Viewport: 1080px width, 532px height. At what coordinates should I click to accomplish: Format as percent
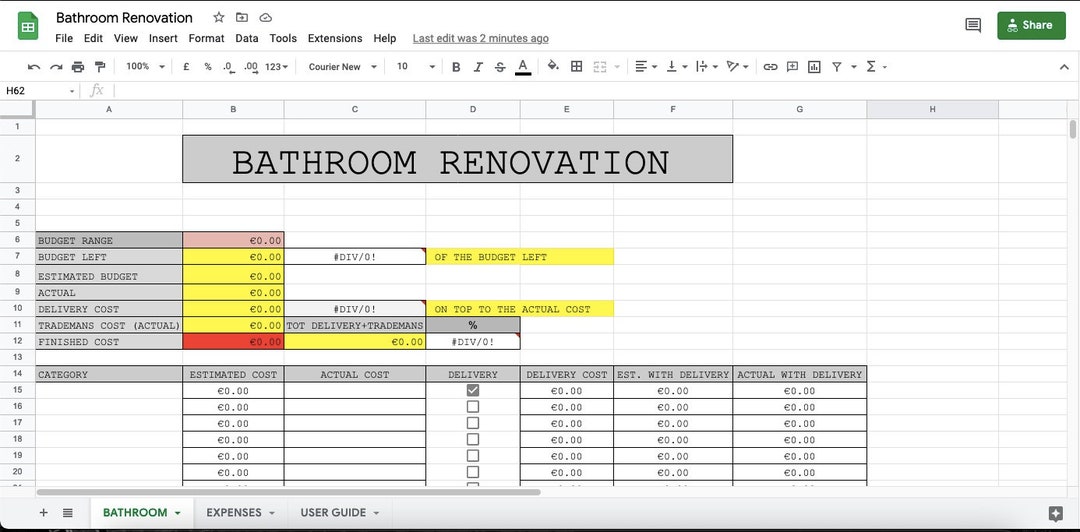tap(207, 67)
